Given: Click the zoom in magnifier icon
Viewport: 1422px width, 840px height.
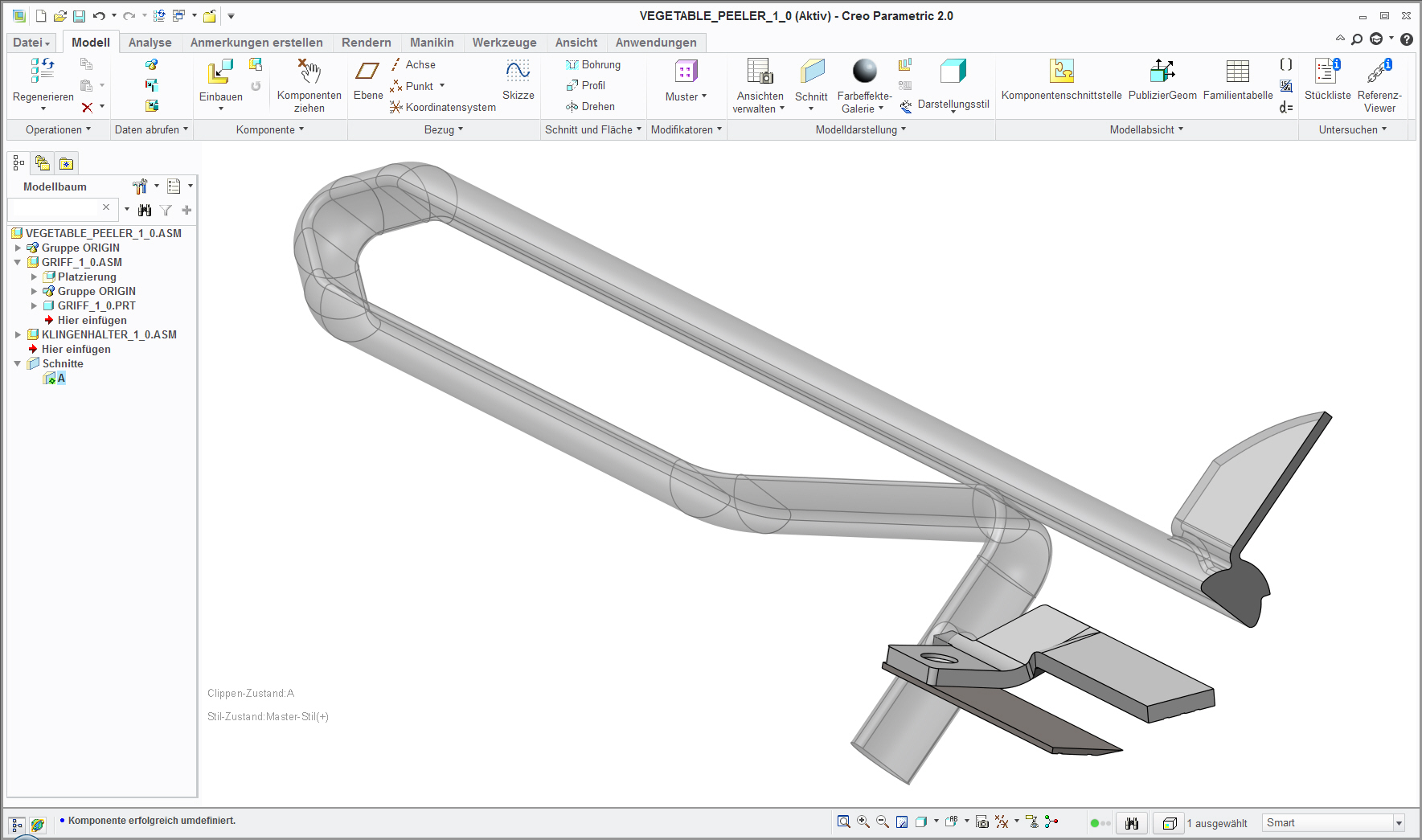Looking at the screenshot, I should click(863, 822).
